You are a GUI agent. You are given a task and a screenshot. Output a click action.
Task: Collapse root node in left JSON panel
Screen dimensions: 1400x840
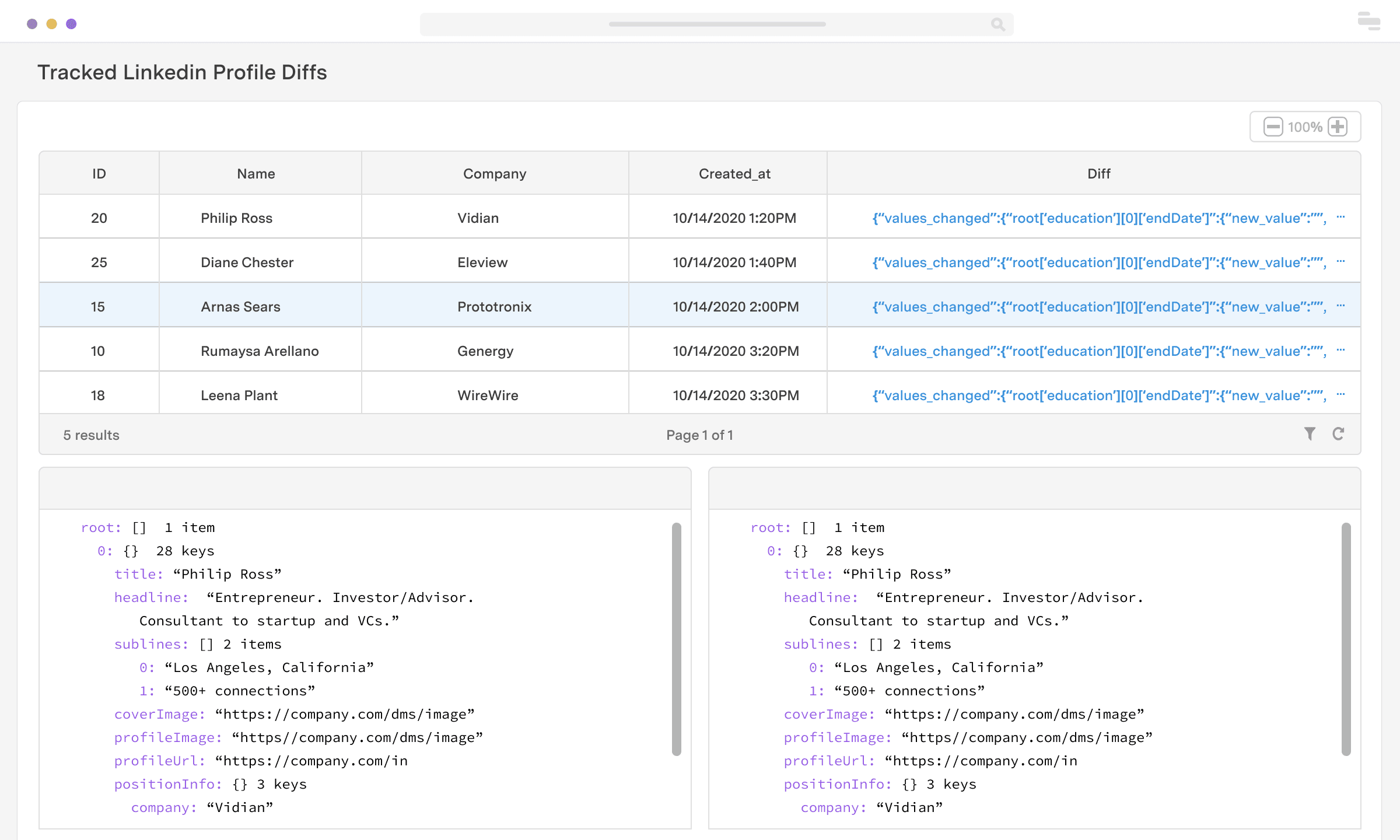pos(101,527)
